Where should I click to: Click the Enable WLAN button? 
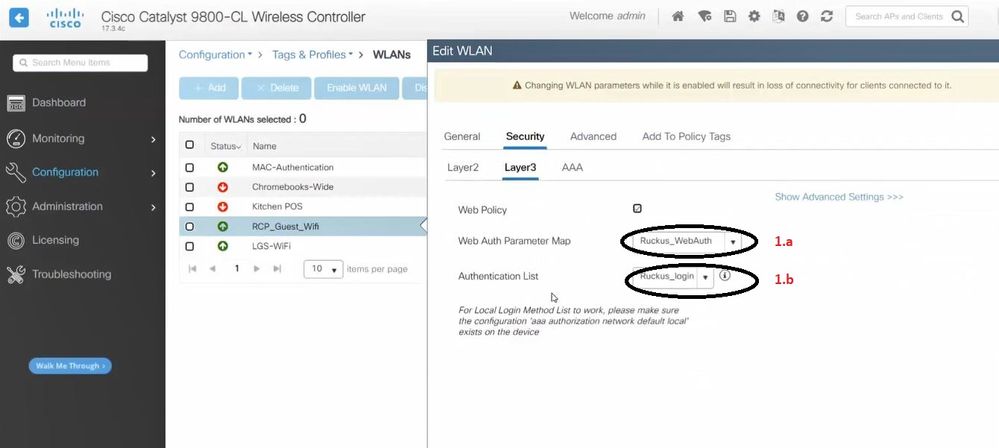click(x=357, y=88)
